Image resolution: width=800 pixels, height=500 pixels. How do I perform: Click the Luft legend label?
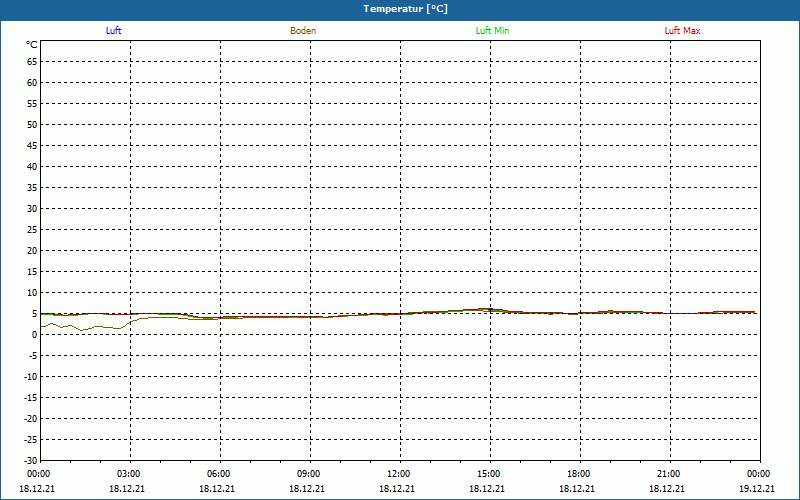(x=113, y=31)
